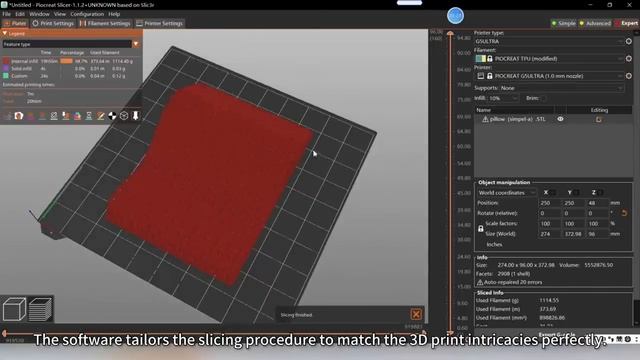Open the Window menu
This screenshot has width=640, height=360.
click(39, 14)
